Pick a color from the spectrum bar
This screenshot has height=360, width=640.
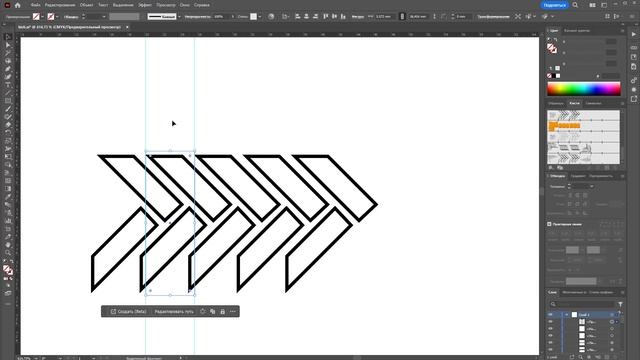pos(584,89)
